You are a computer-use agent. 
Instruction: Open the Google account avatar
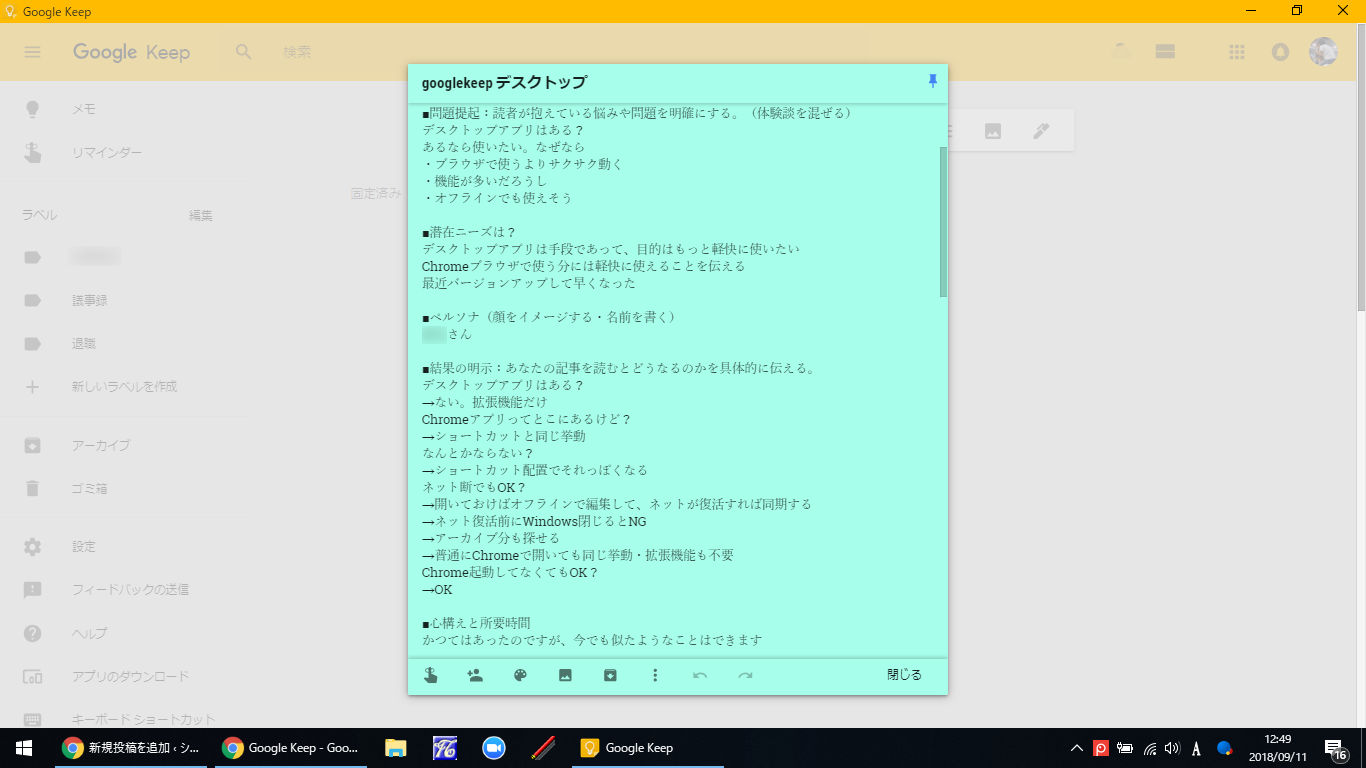[x=1323, y=52]
